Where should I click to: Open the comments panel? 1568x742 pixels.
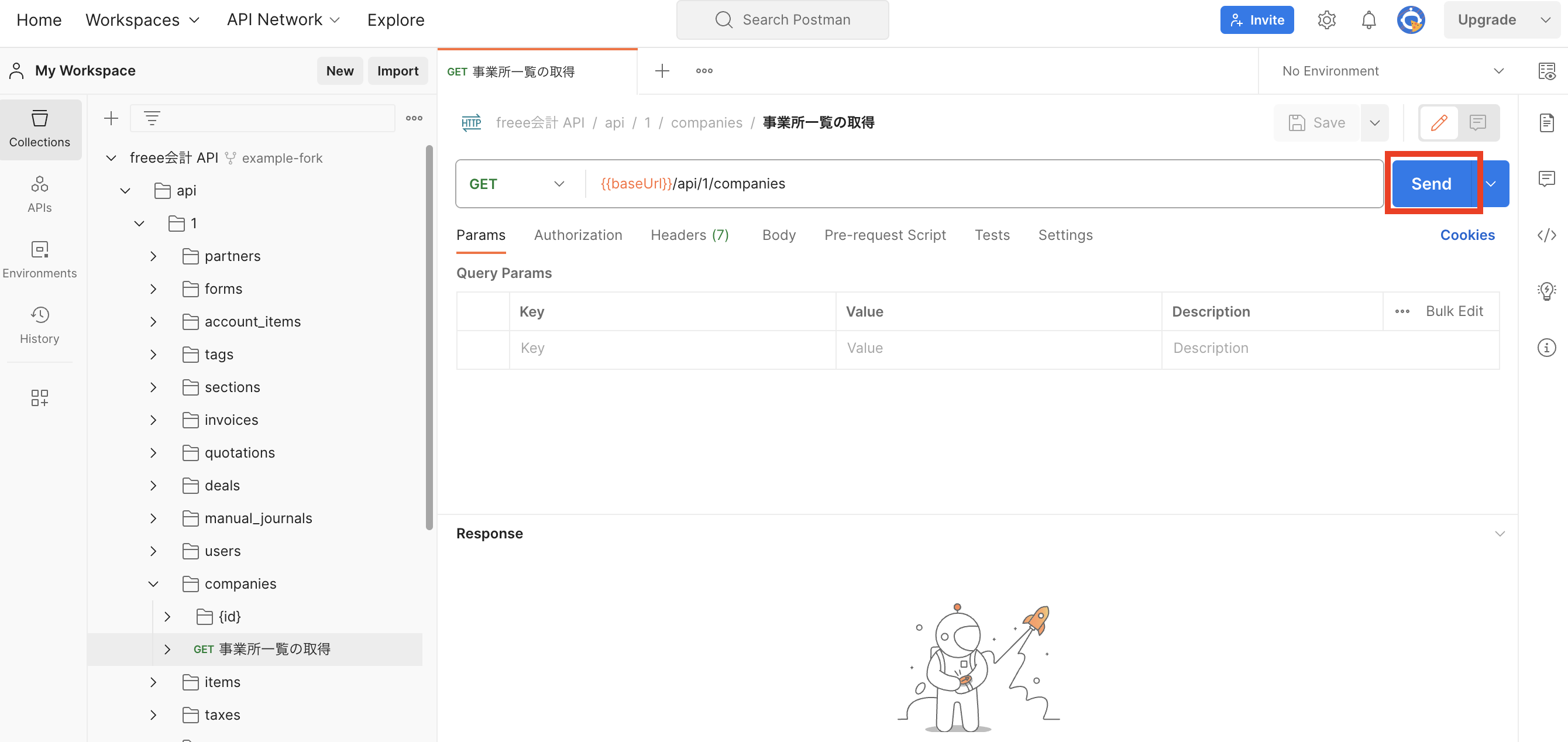pos(1547,178)
